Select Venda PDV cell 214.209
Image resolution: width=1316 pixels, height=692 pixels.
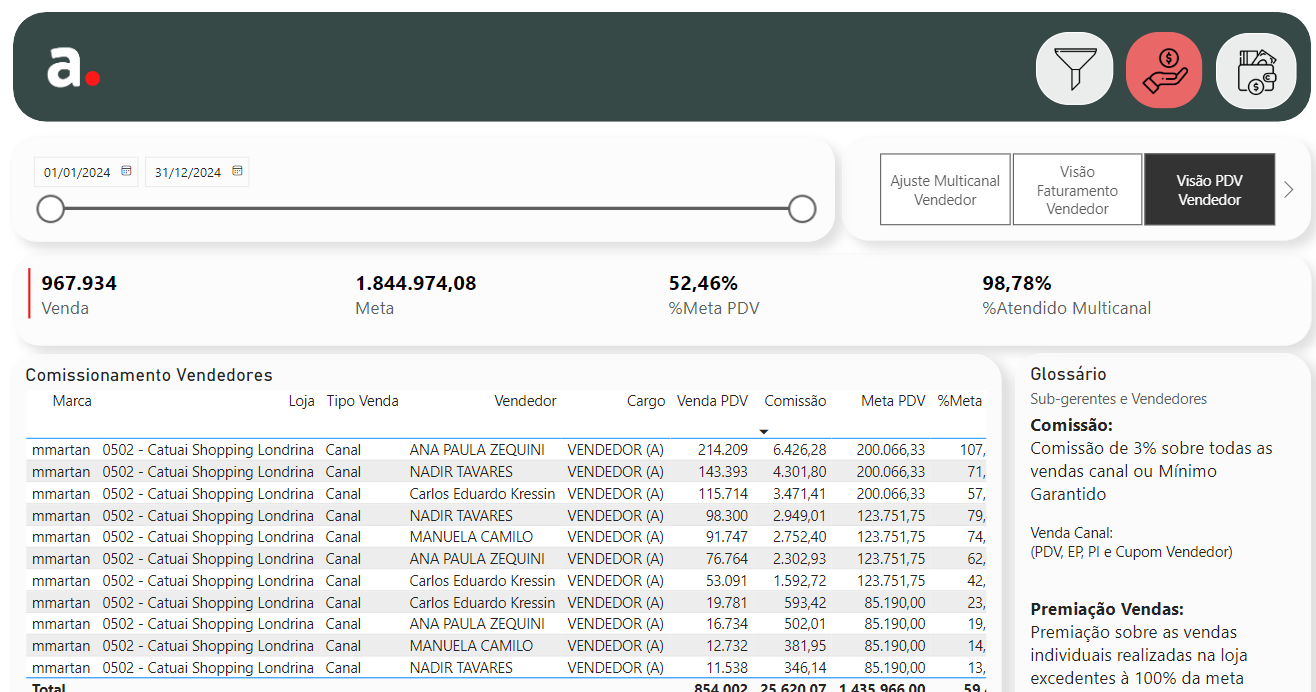pyautogui.click(x=722, y=450)
